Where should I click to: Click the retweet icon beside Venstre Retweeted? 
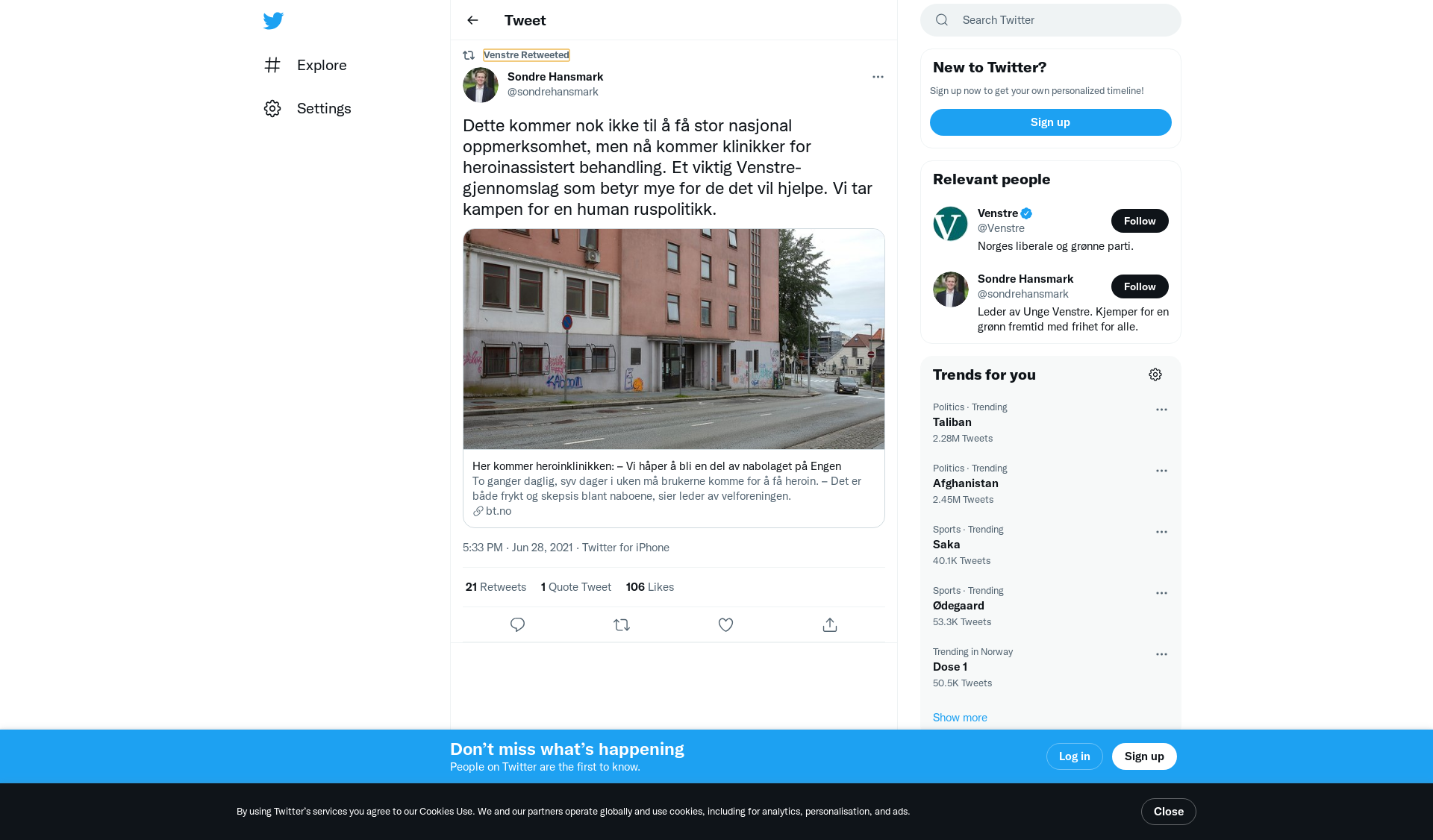tap(469, 55)
